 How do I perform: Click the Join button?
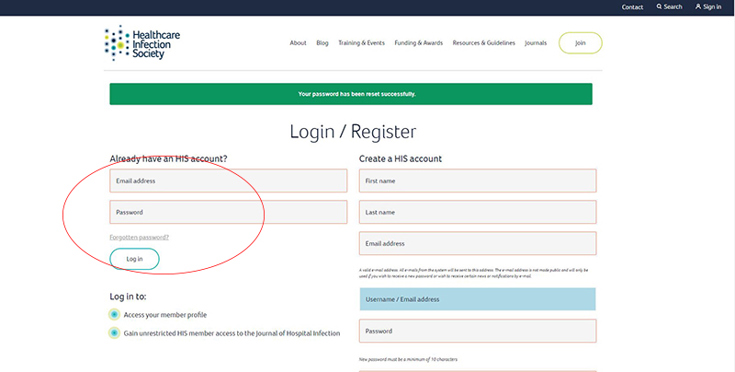(580, 43)
